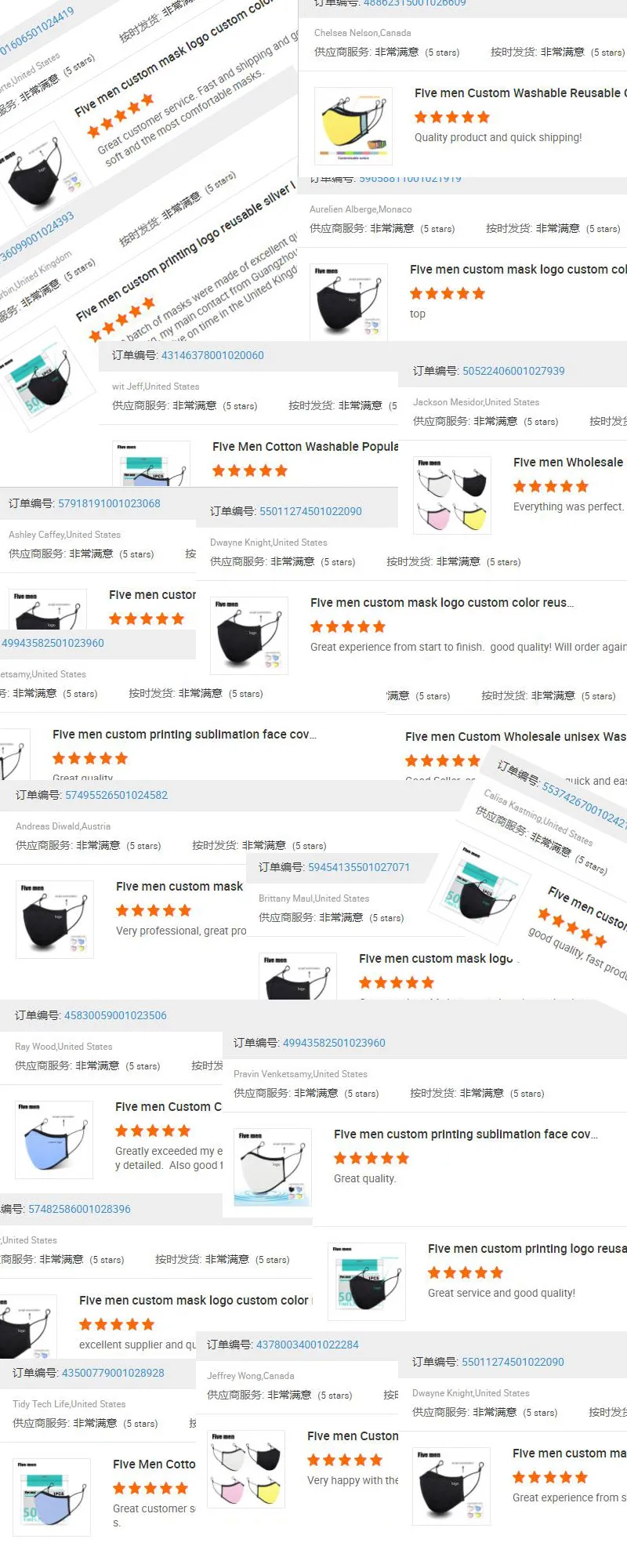The image size is (627, 1568).
Task: Select Five Men Cotton Washable Popular title
Action: pyautogui.click(x=305, y=446)
